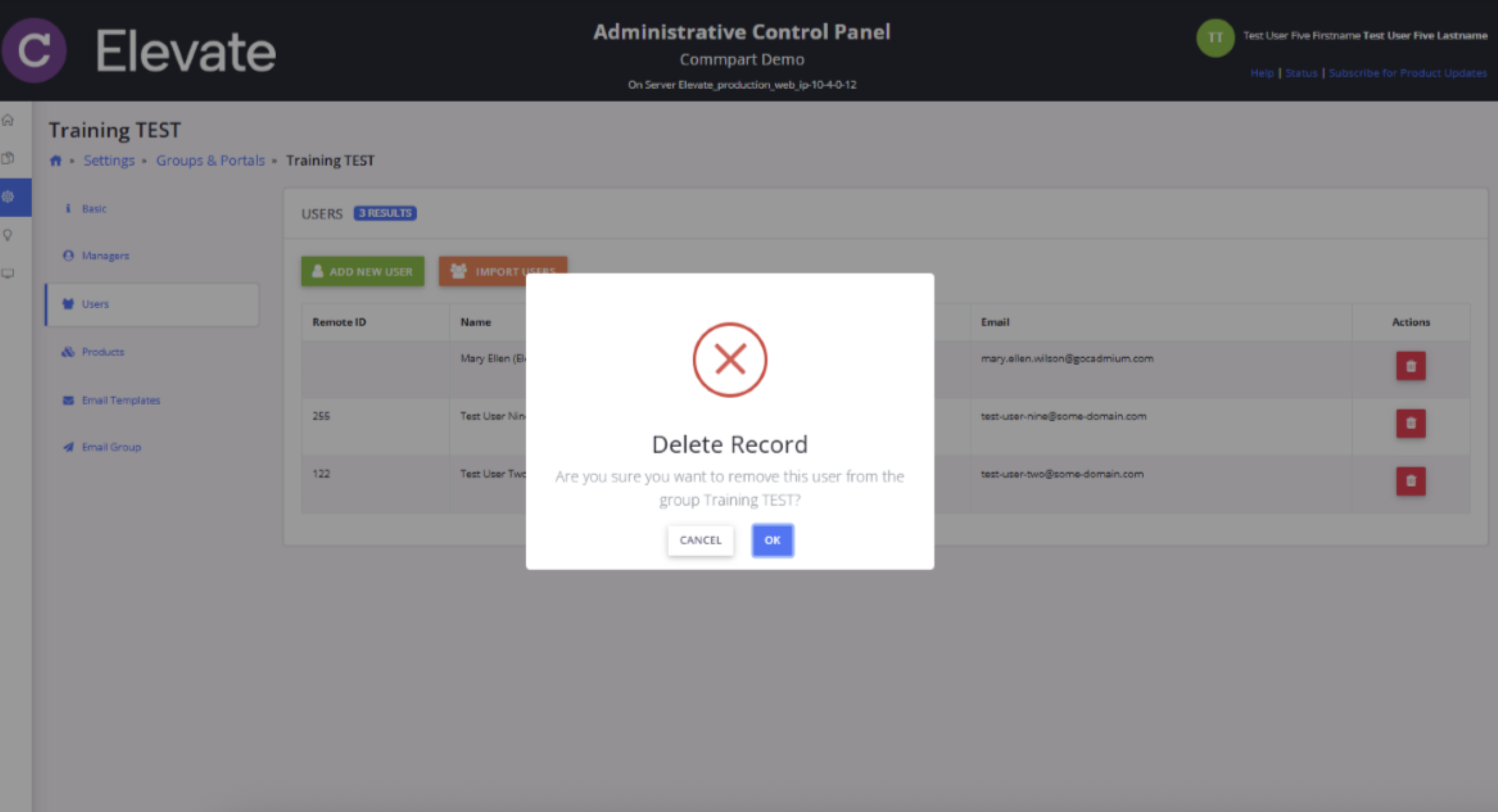Screen dimensions: 1498x812
Task: Click the Add New User button
Action: pyautogui.click(x=363, y=271)
